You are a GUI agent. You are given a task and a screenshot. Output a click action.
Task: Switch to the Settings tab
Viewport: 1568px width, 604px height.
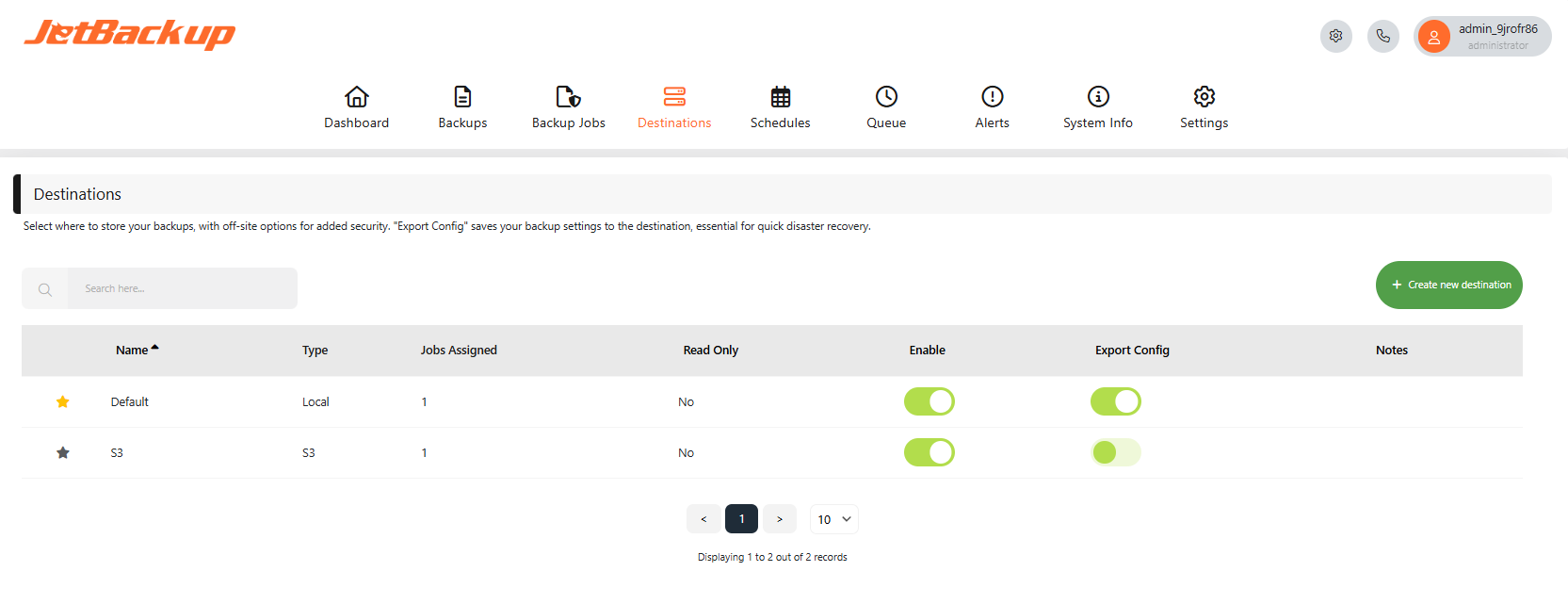(1204, 107)
